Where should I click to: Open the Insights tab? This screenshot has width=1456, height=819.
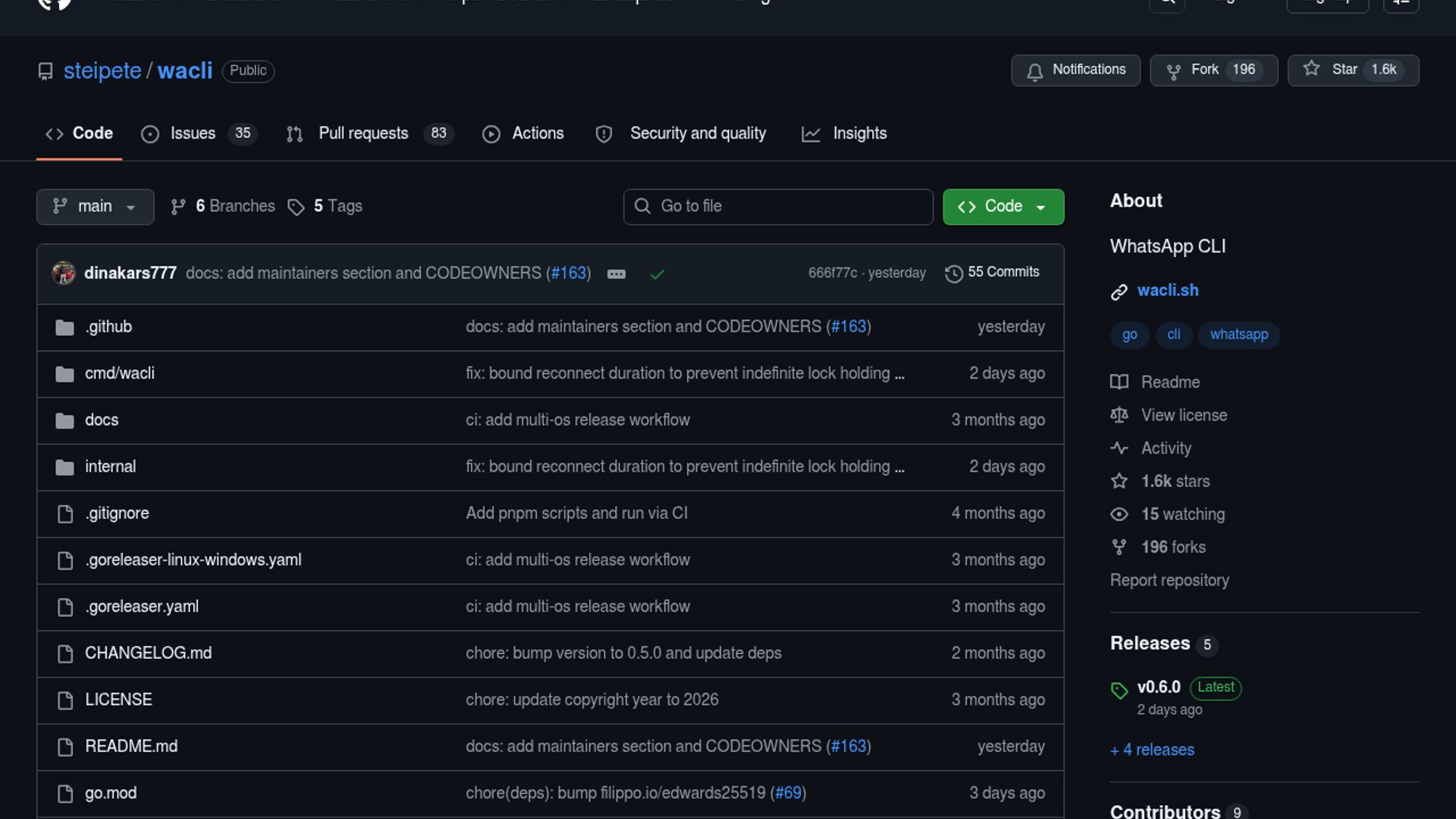coord(859,133)
